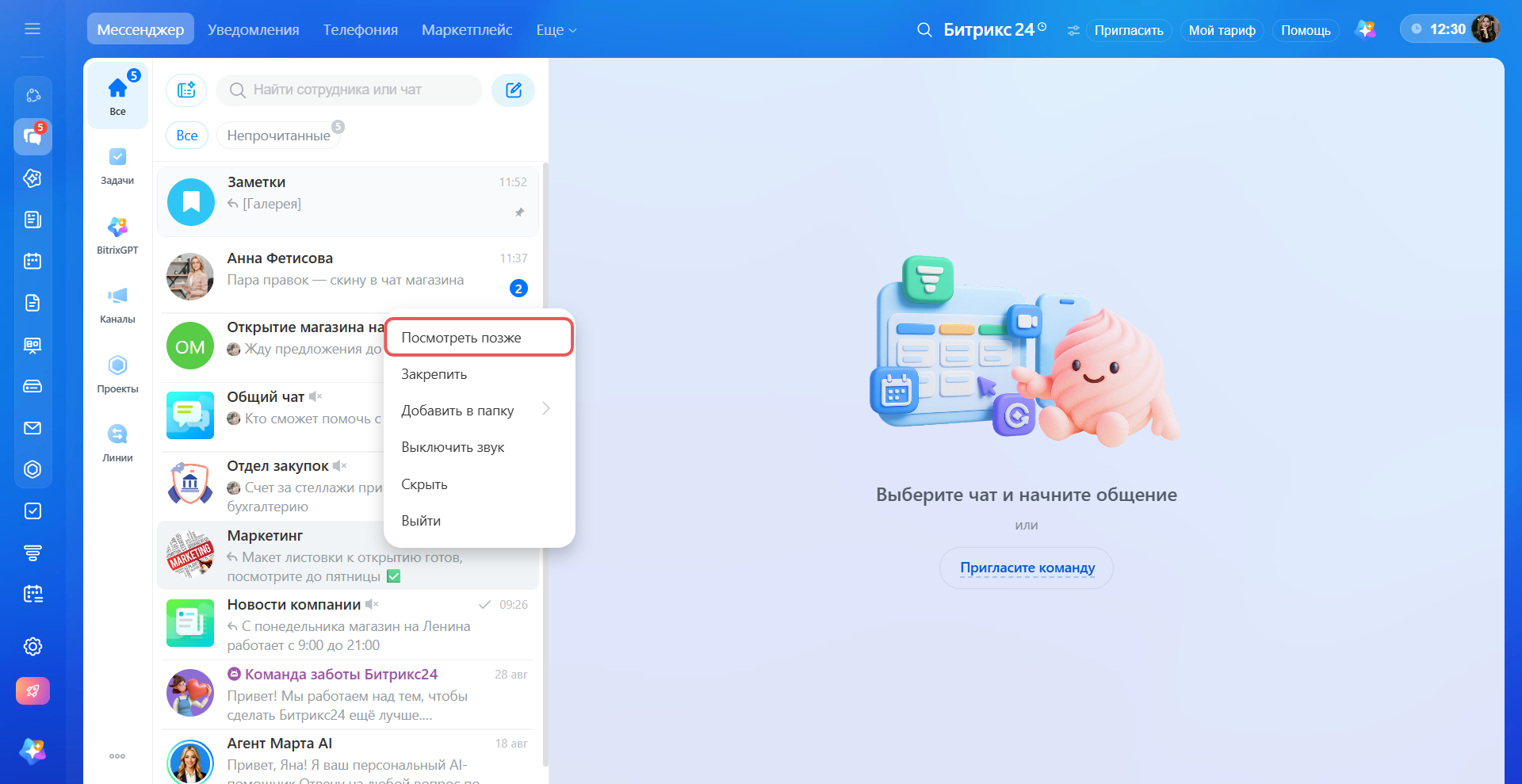
Task: Open the header settings sliders icon
Action: [x=1073, y=31]
